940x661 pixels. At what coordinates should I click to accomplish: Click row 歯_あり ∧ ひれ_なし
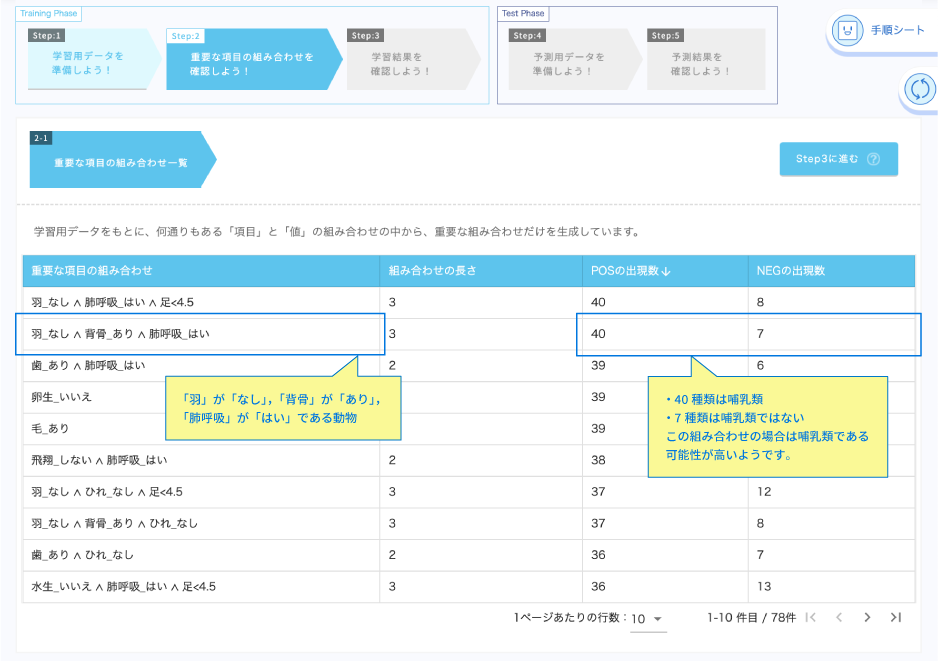pos(469,555)
